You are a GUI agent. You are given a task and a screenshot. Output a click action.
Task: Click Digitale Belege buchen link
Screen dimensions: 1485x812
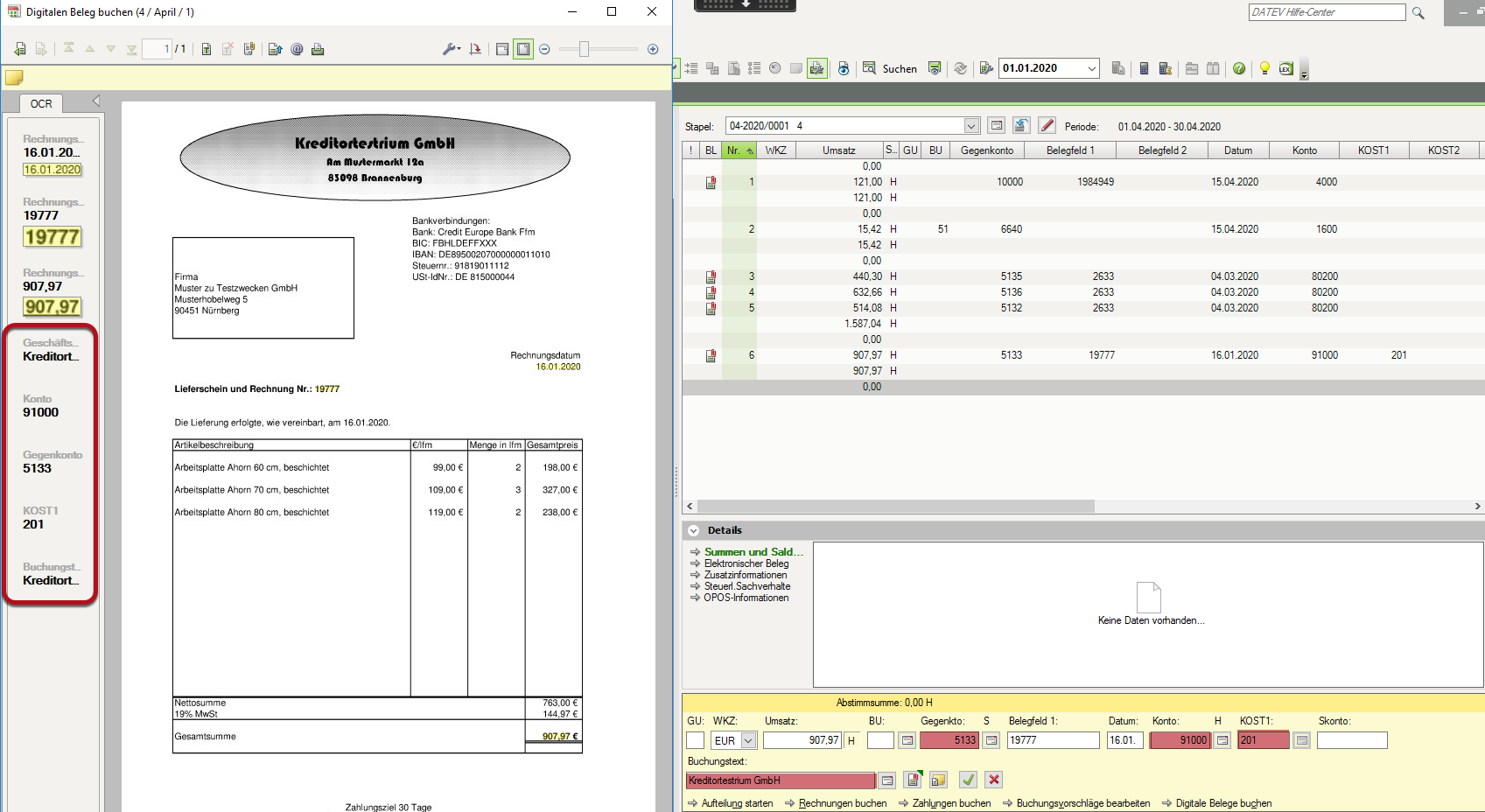point(1223,803)
